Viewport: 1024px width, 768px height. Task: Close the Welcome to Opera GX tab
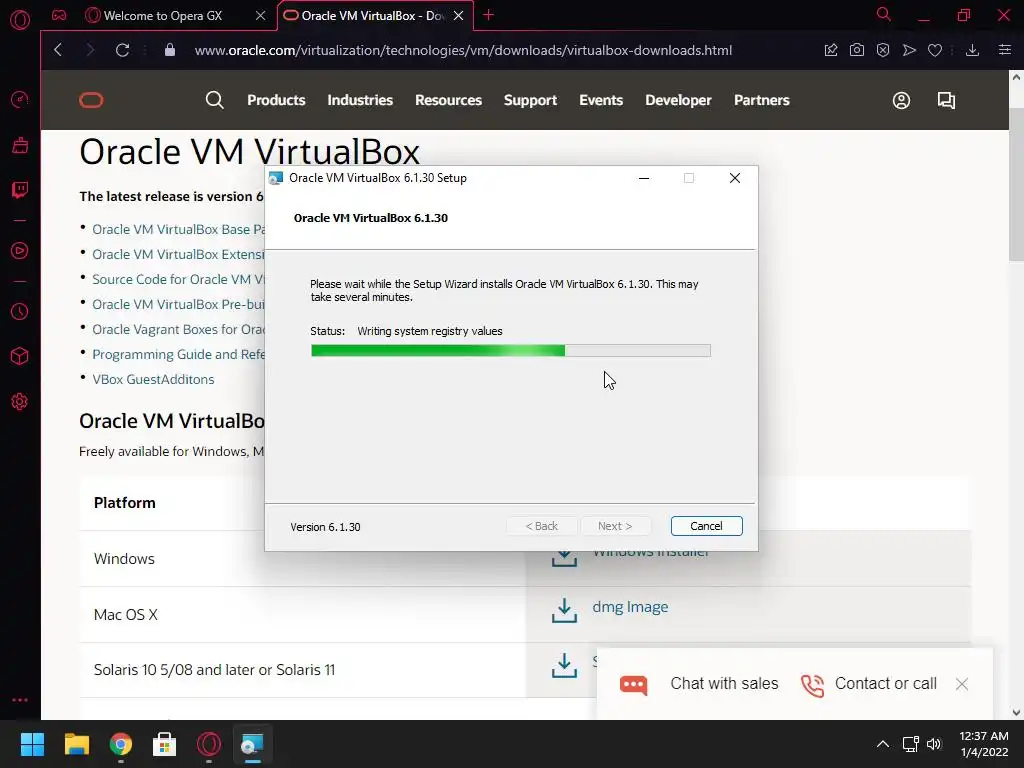point(261,16)
